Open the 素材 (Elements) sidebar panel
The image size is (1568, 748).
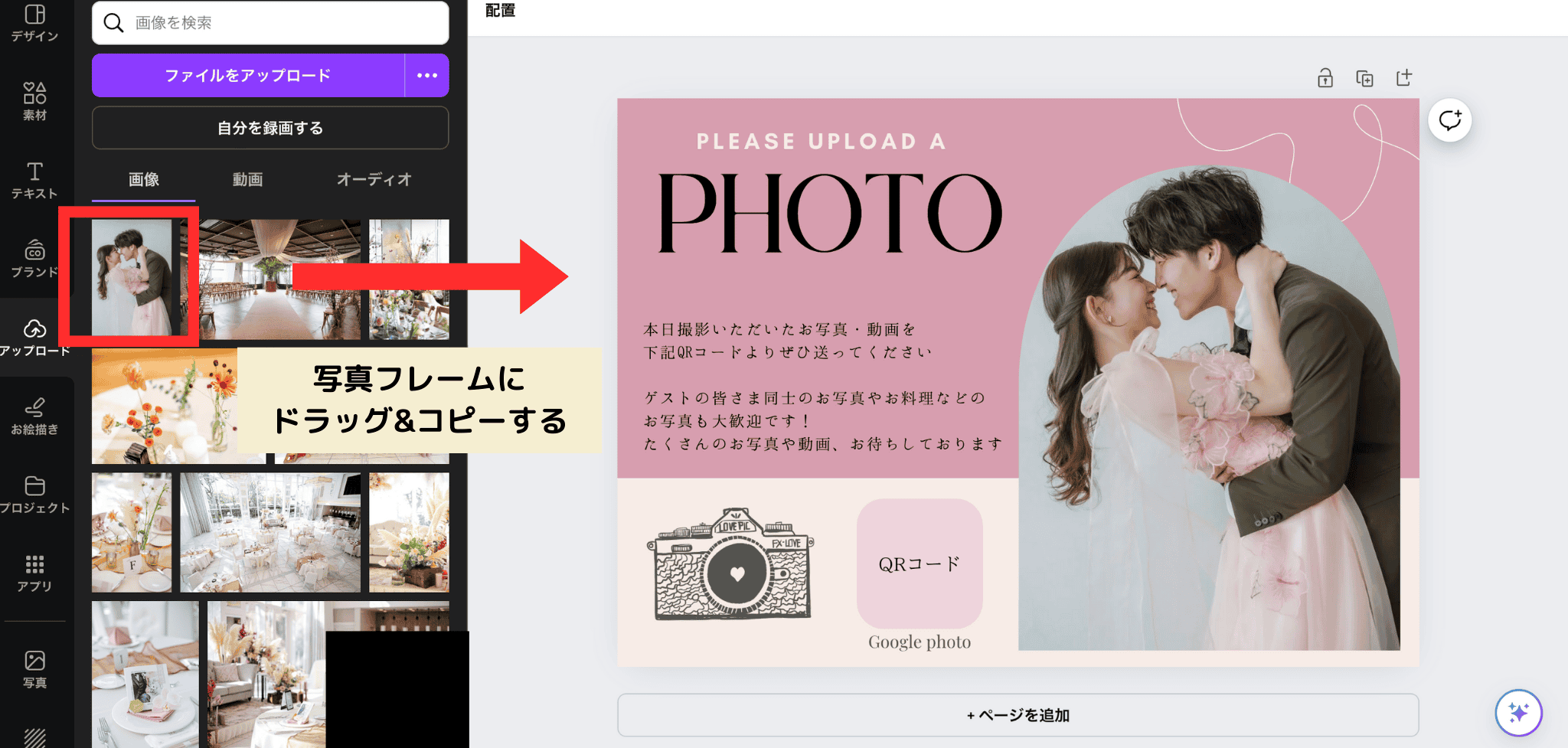pyautogui.click(x=34, y=101)
